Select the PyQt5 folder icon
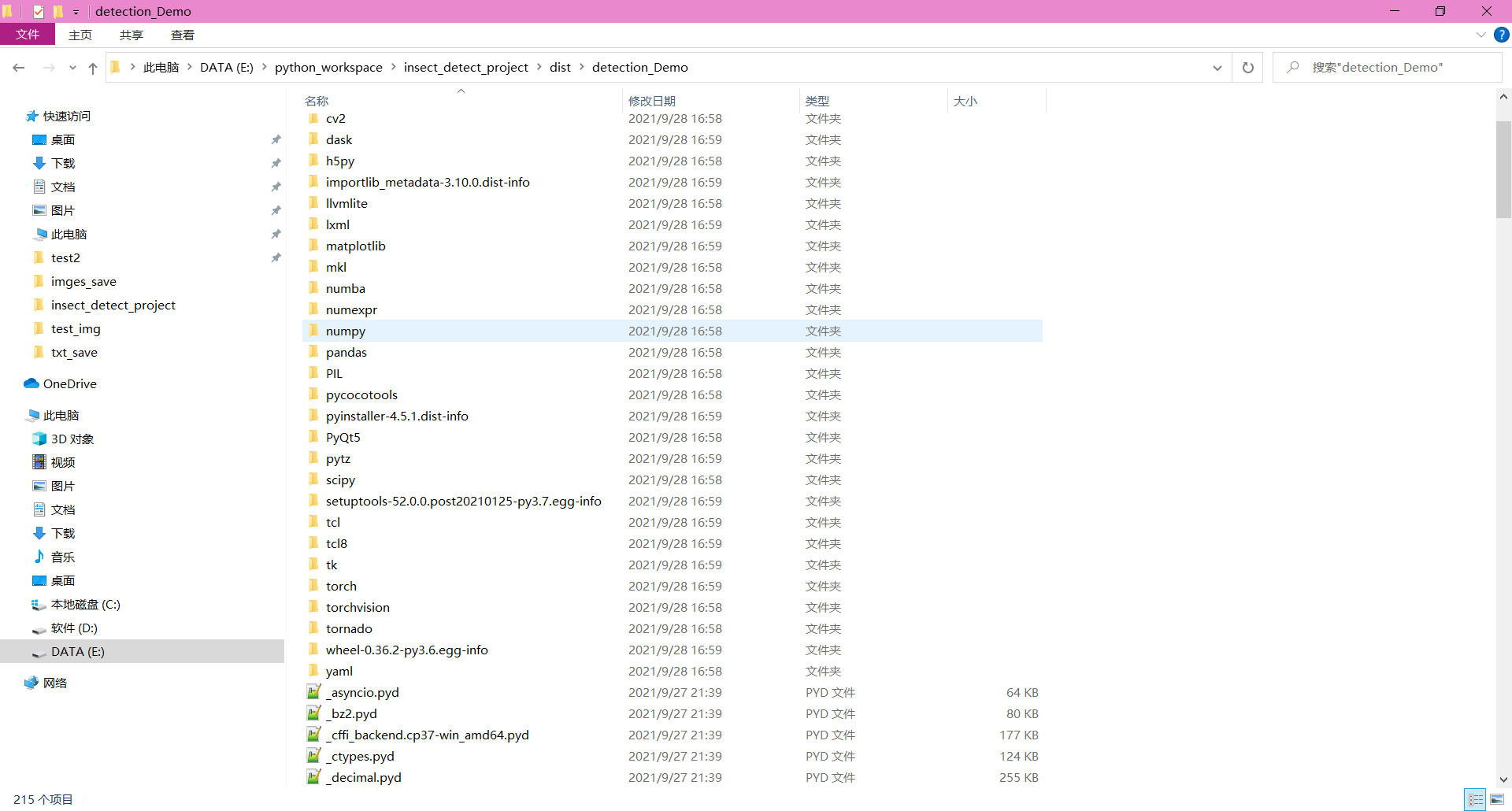 pyautogui.click(x=313, y=437)
